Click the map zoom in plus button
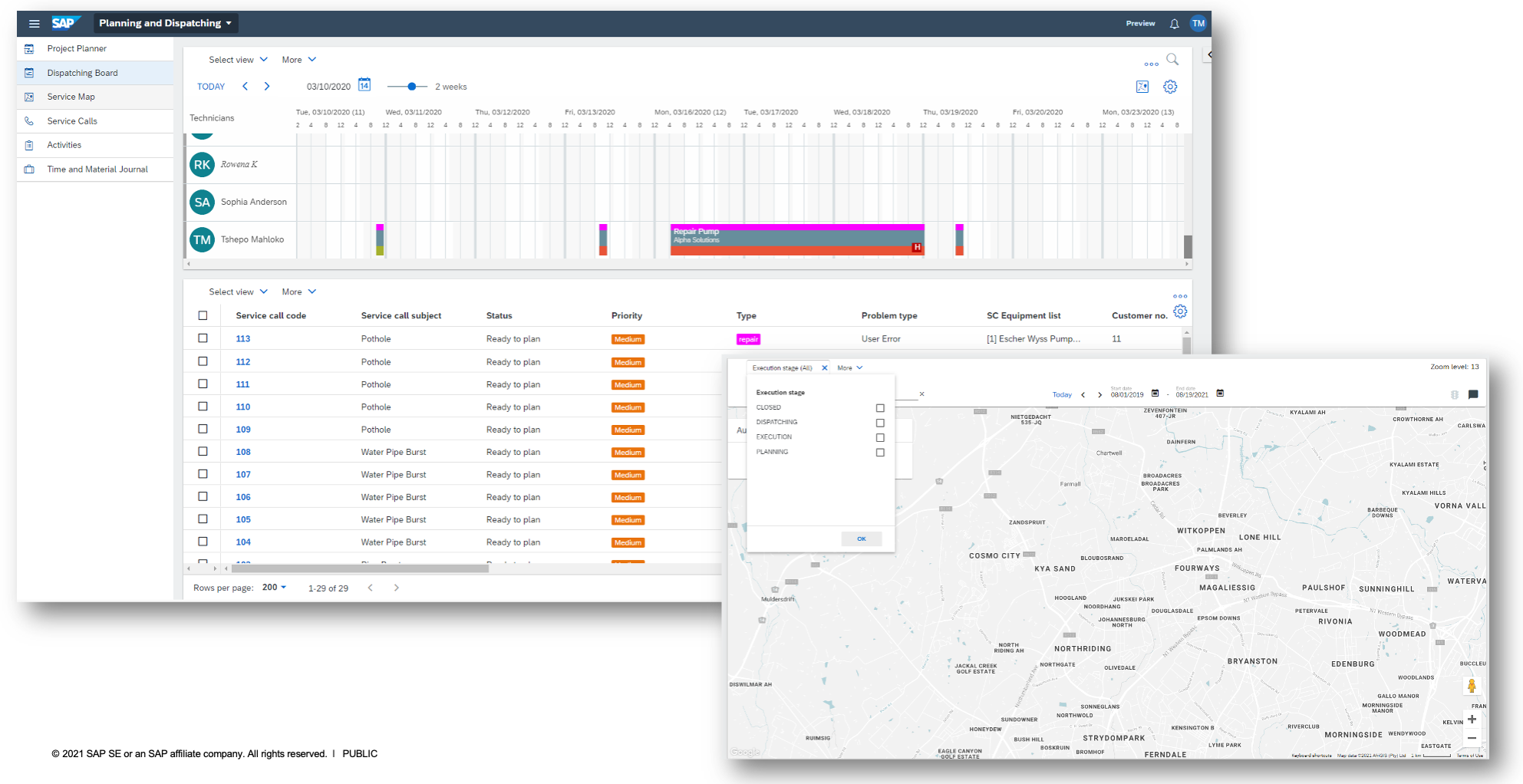Screen dimensions: 1523x784 pos(1472,720)
